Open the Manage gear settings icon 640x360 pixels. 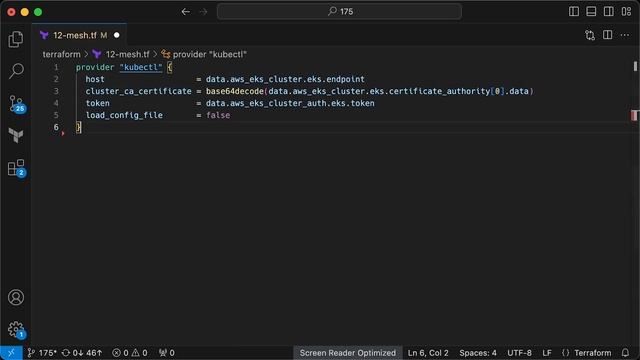tap(16, 330)
